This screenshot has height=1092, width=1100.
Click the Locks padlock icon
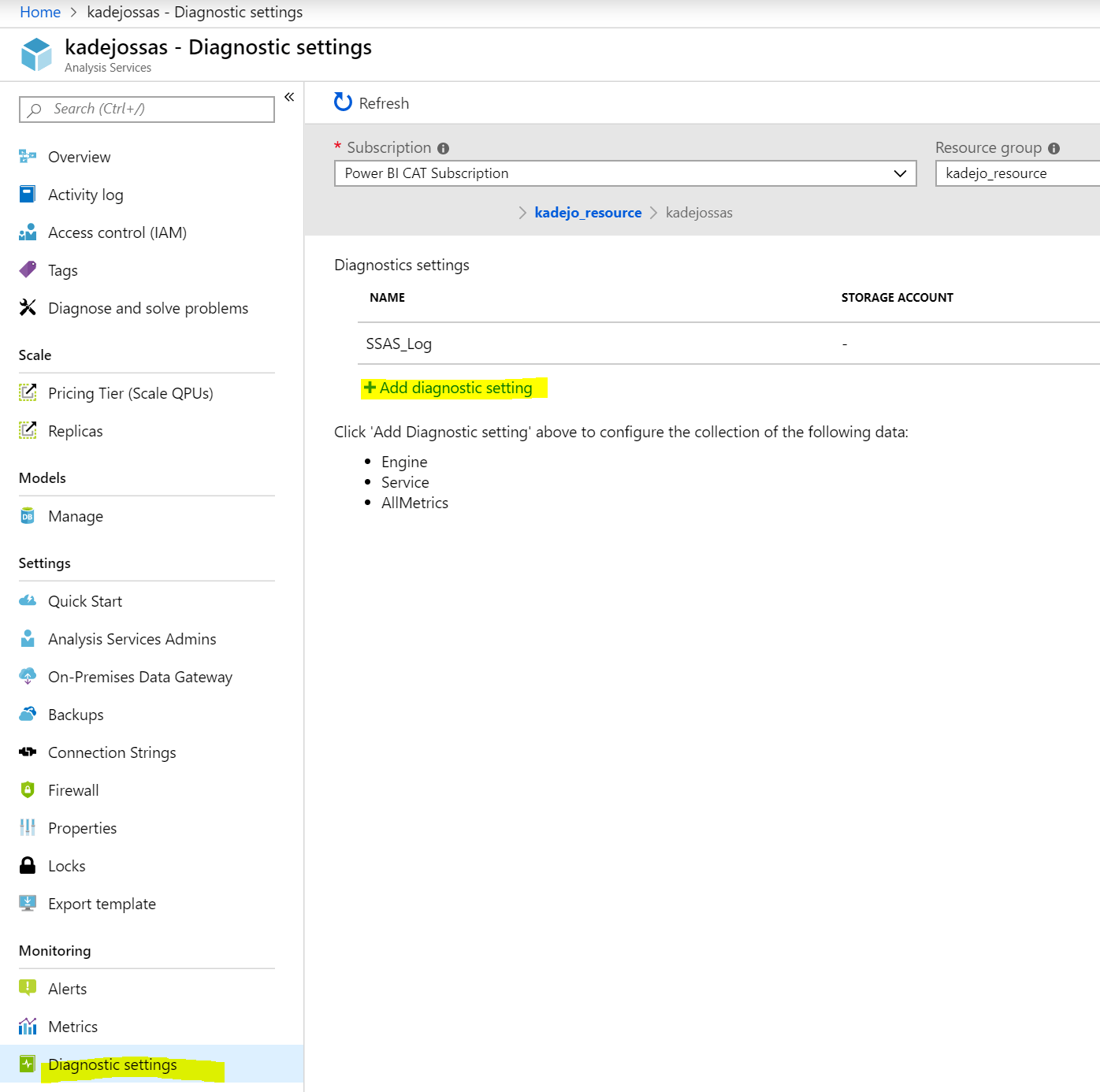pos(28,865)
